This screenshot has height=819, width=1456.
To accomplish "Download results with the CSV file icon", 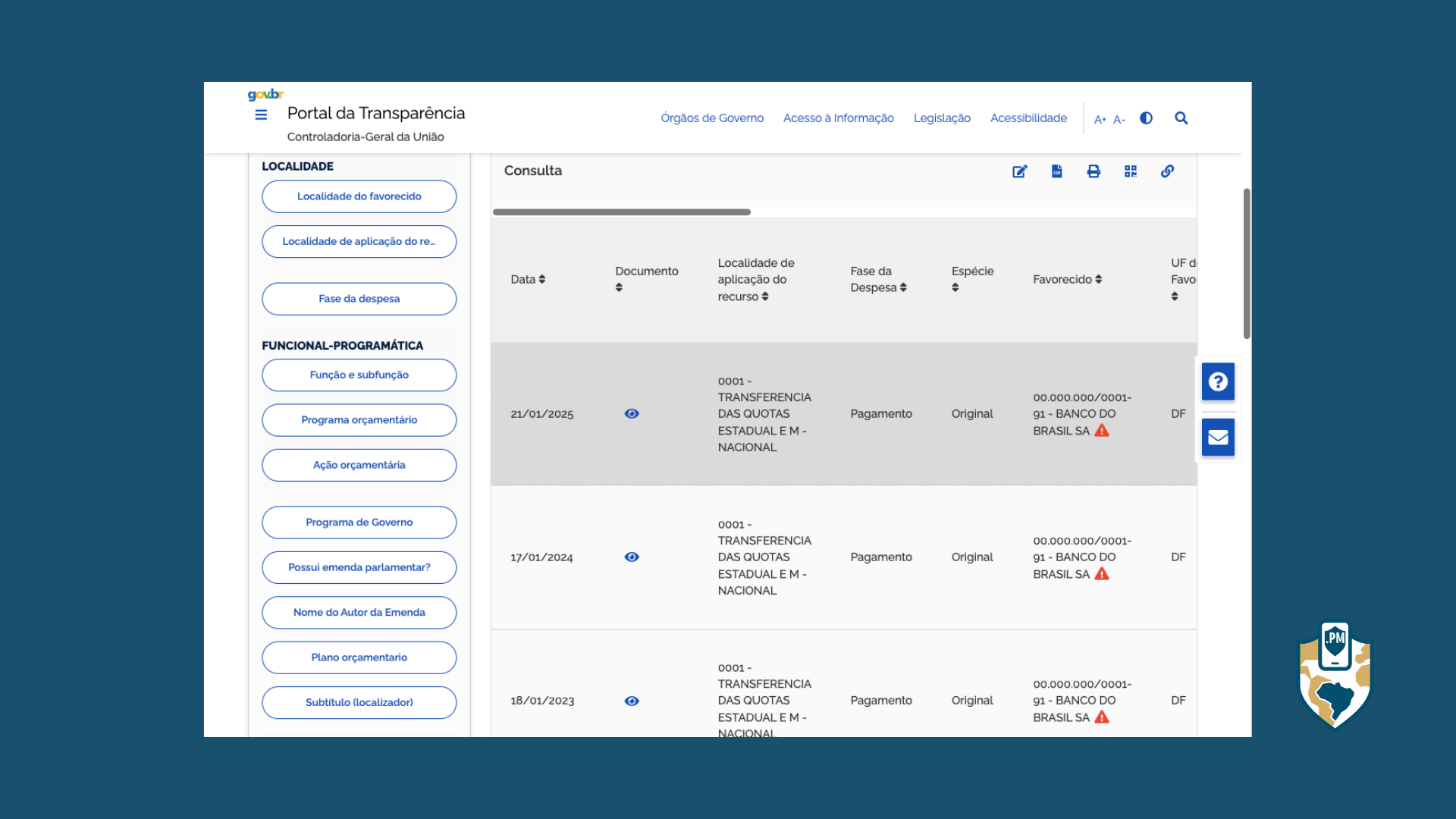I will point(1056,171).
